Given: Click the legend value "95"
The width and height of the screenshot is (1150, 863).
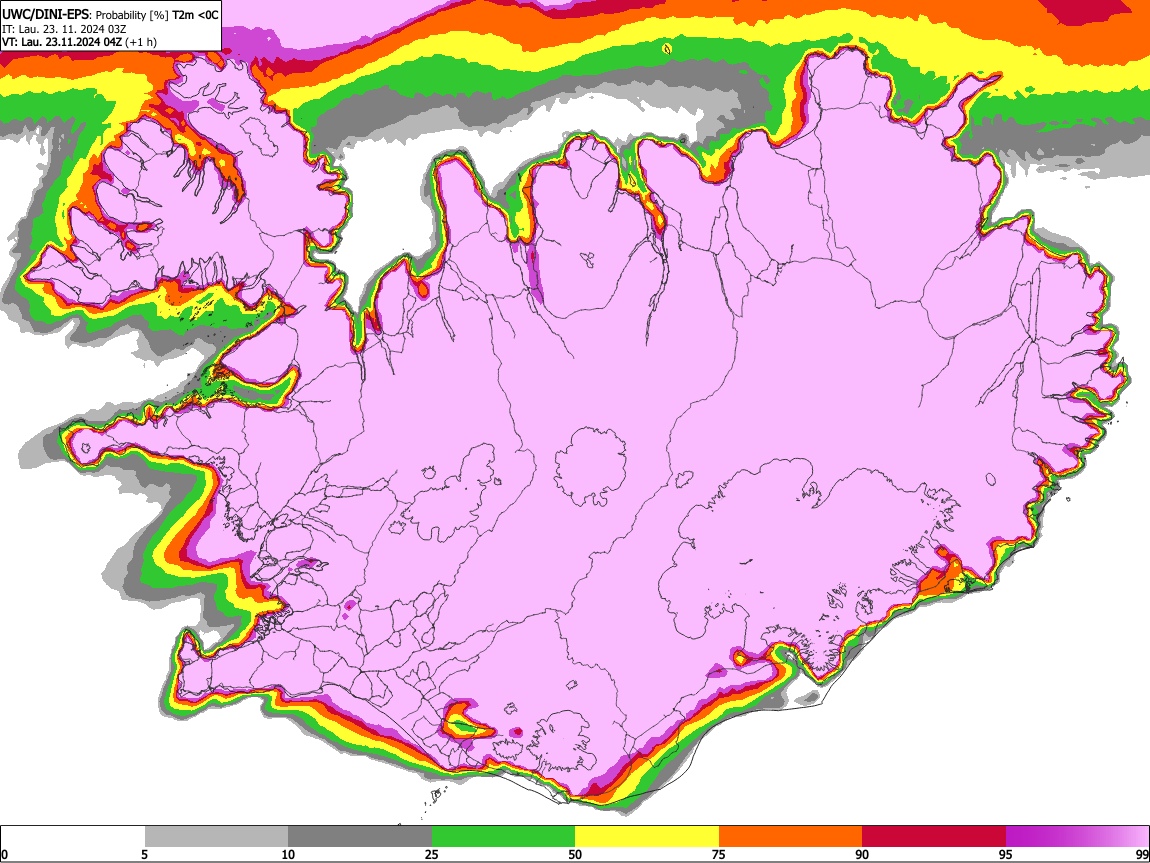Looking at the screenshot, I should [1006, 854].
